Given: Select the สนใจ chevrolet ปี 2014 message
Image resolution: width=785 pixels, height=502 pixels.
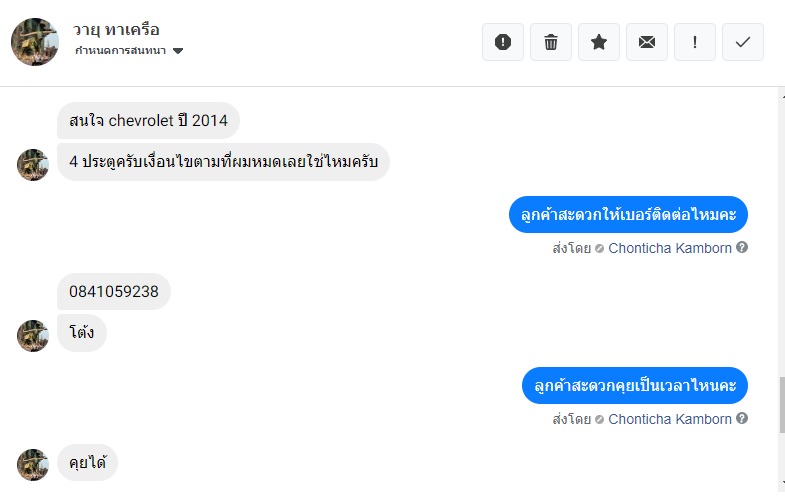Looking at the screenshot, I should click(148, 121).
